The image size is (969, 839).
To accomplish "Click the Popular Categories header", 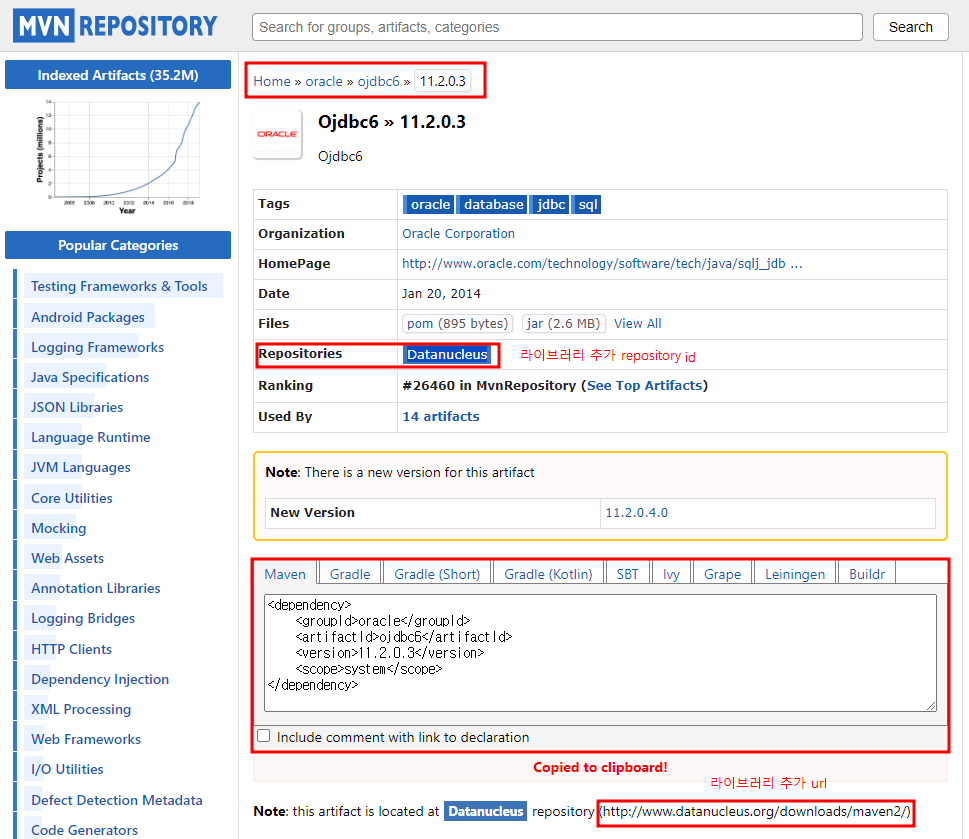I will 118,245.
